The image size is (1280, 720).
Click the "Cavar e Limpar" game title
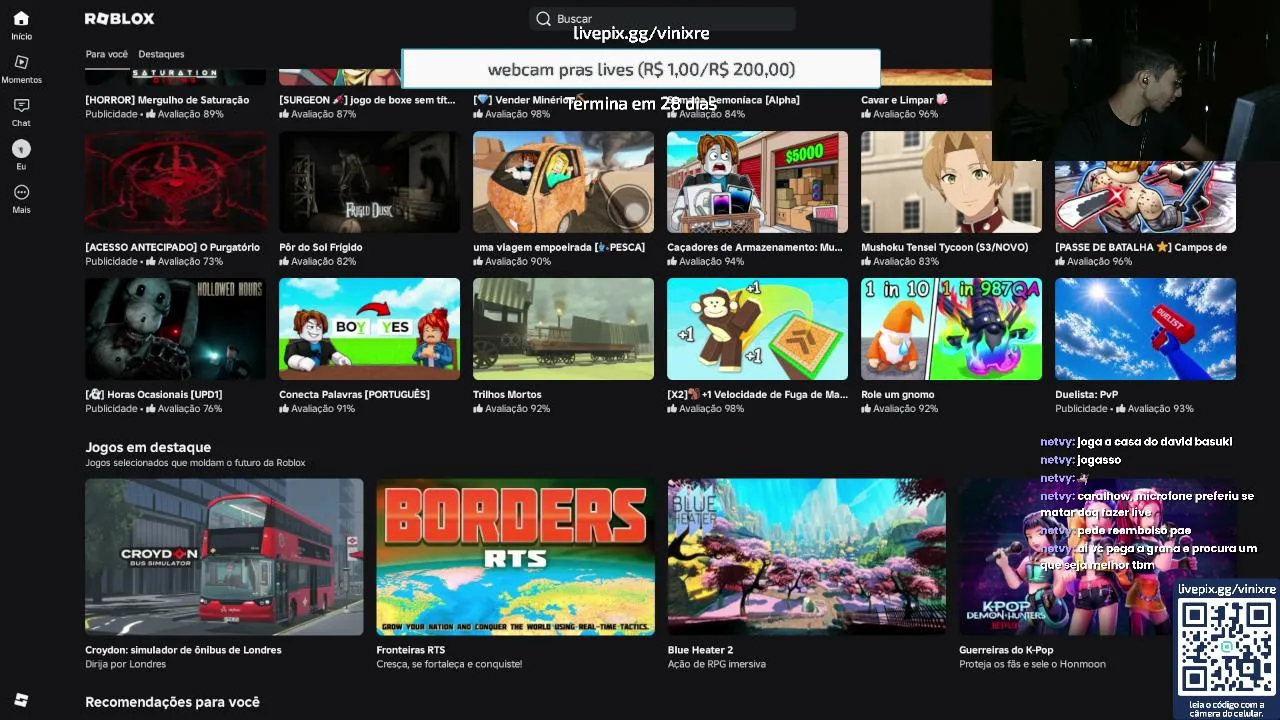coord(904,100)
